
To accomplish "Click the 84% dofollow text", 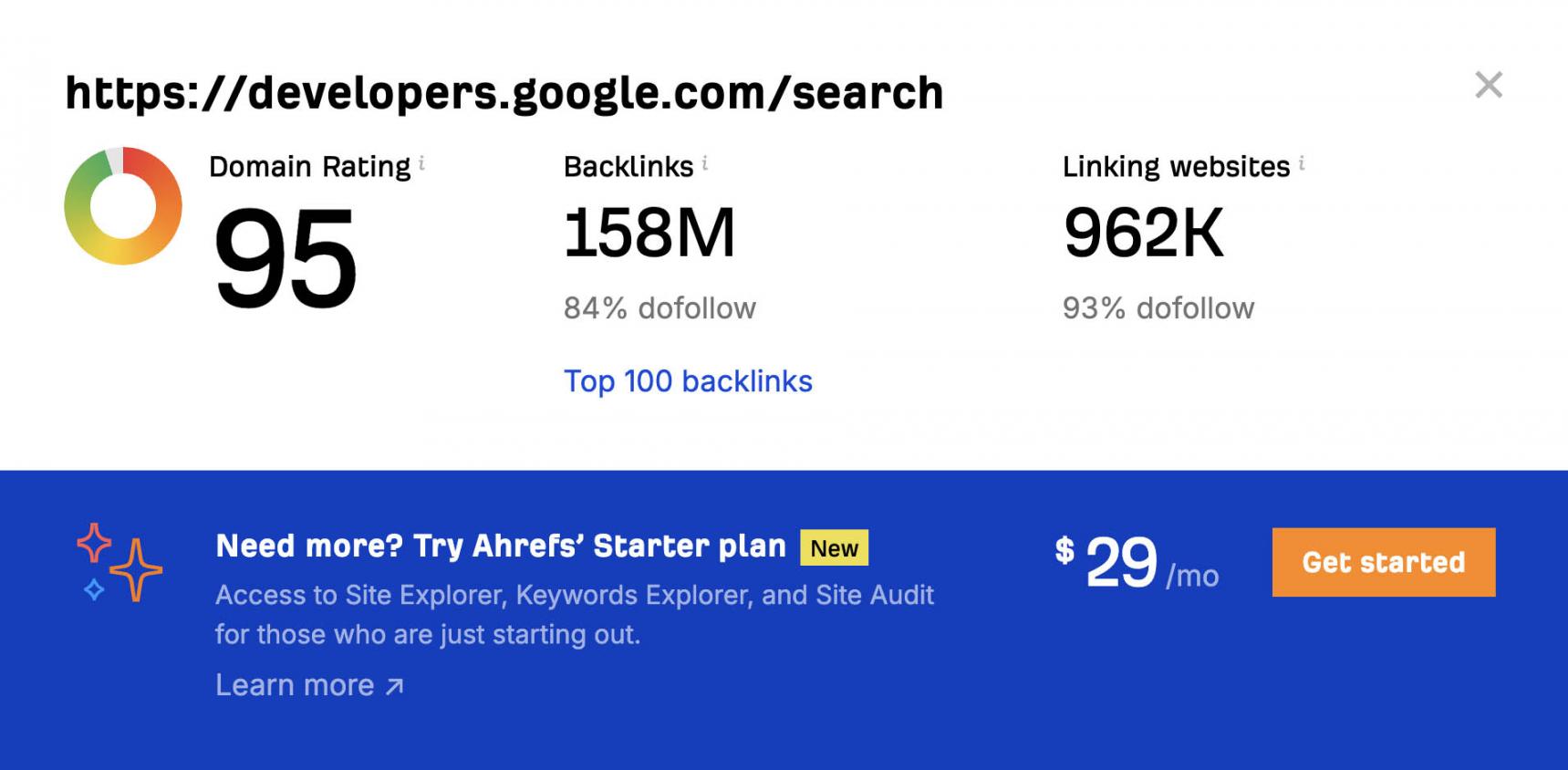I will tap(659, 308).
